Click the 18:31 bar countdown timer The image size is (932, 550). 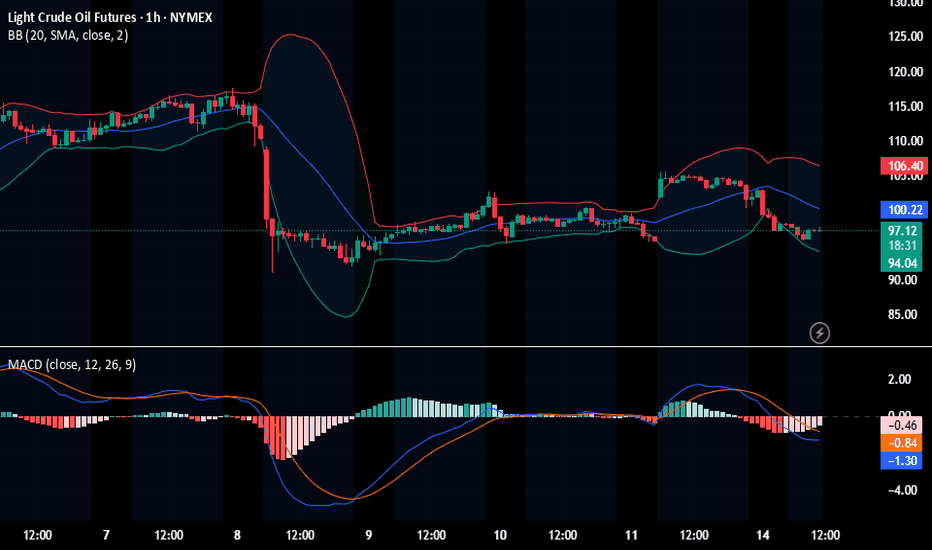903,246
